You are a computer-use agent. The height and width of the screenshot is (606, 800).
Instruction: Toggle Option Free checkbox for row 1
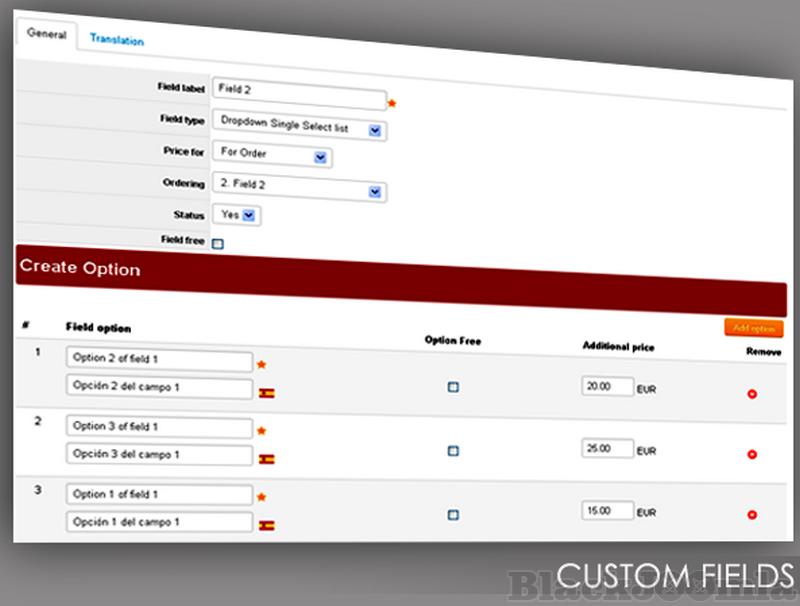tap(453, 387)
